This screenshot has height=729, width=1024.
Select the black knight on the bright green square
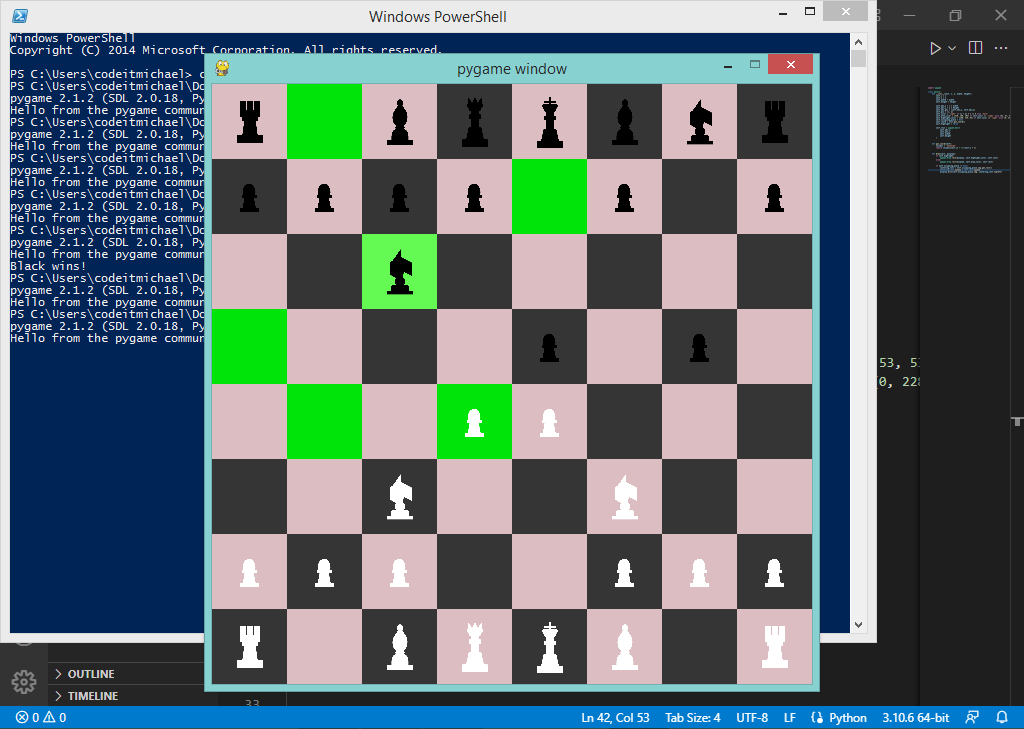click(x=399, y=272)
